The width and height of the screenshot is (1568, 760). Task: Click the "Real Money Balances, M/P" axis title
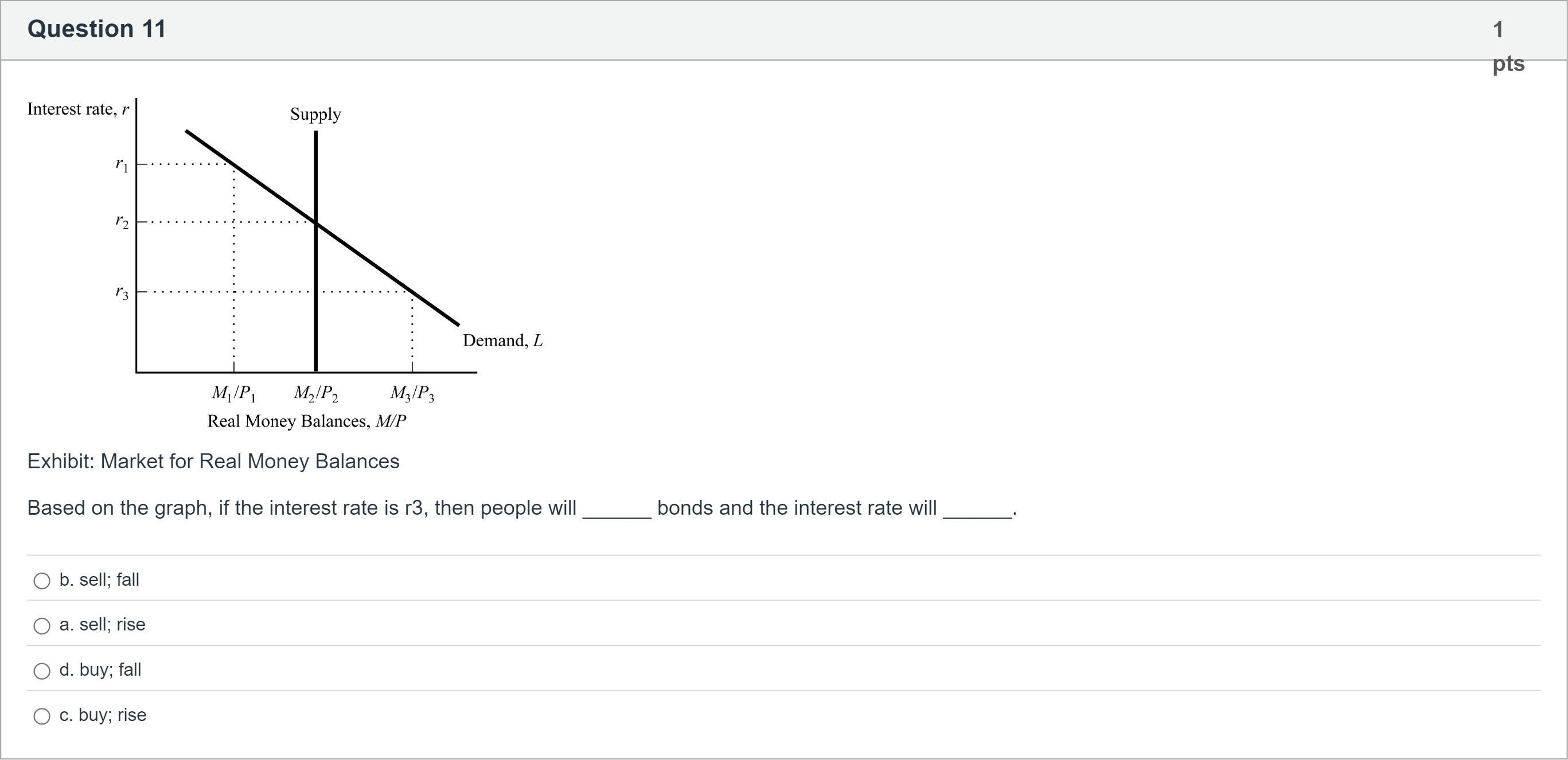click(x=307, y=421)
